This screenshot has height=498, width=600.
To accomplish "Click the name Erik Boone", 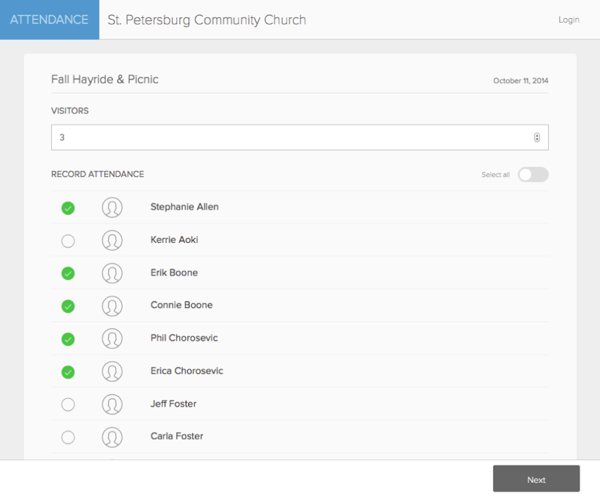I will coord(174,273).
